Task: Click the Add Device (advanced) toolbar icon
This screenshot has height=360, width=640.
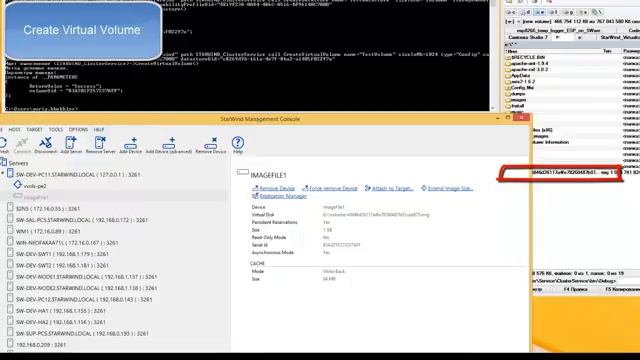Action: pyautogui.click(x=169, y=143)
